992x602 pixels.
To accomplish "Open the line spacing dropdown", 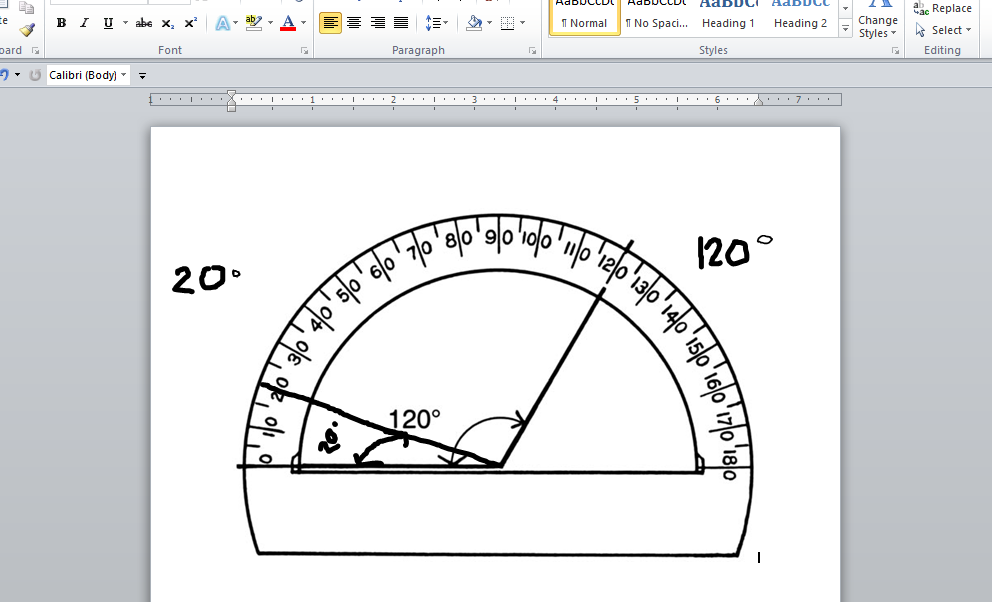I will (x=437, y=23).
